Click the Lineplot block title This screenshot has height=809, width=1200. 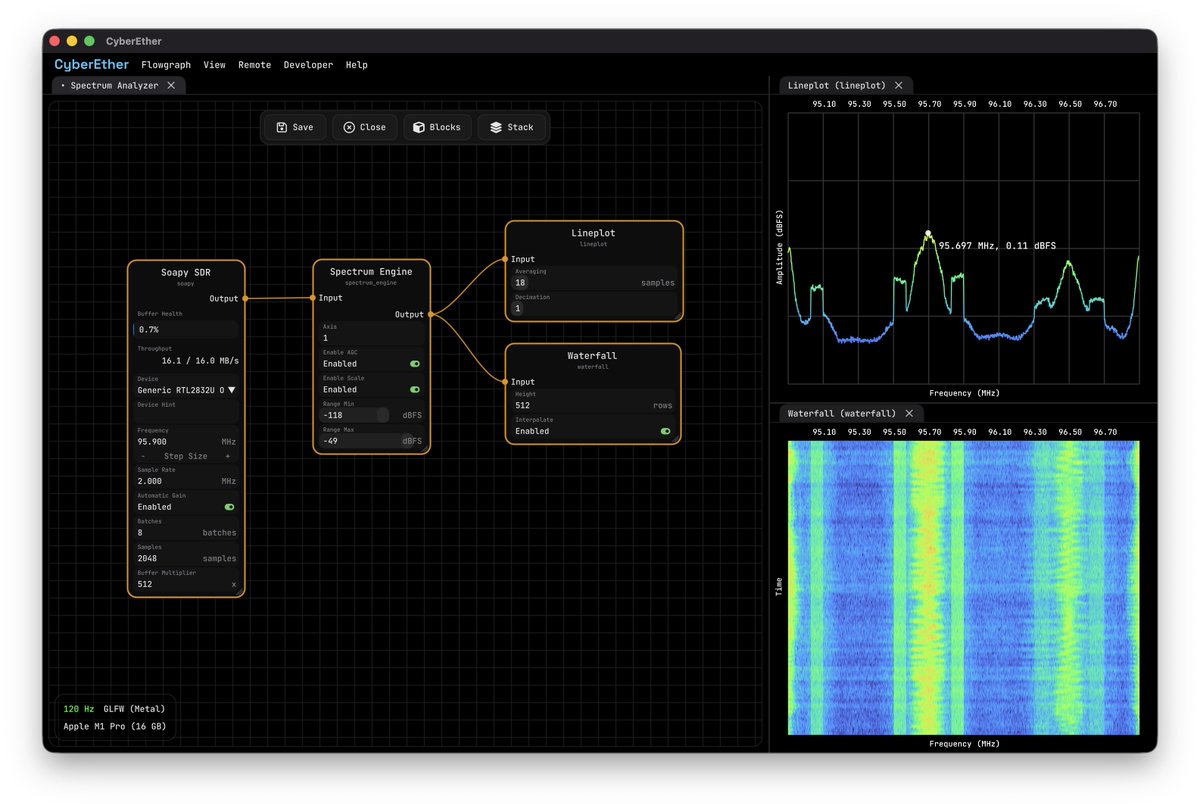pyautogui.click(x=594, y=234)
